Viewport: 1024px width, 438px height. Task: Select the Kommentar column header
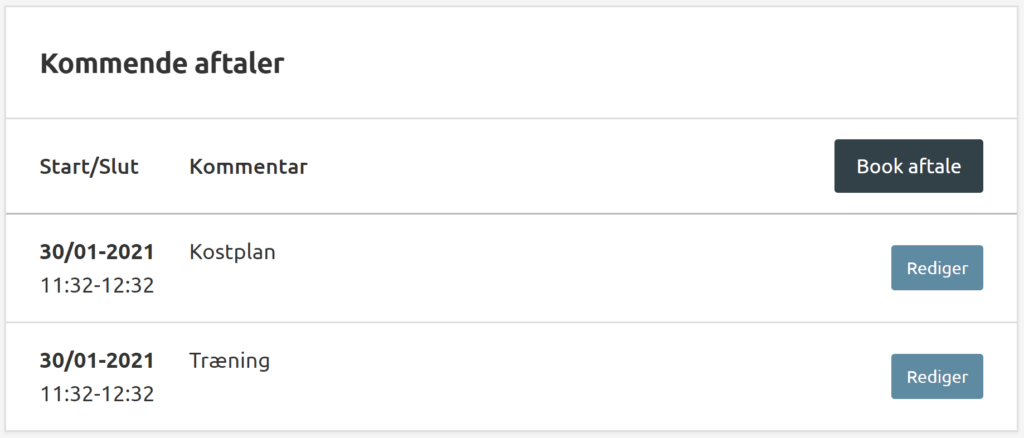[x=248, y=166]
